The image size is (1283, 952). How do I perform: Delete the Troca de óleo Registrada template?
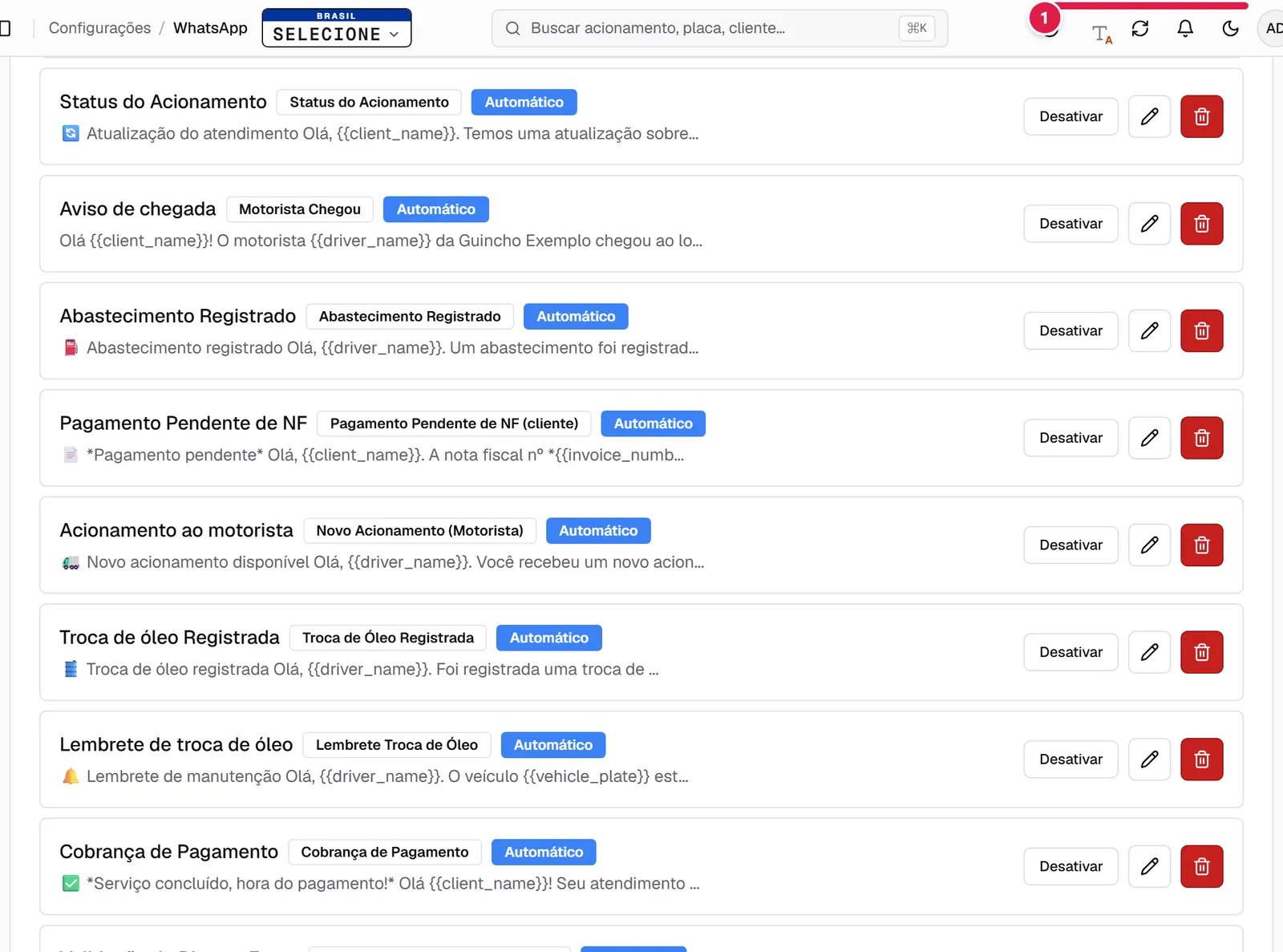click(x=1201, y=652)
